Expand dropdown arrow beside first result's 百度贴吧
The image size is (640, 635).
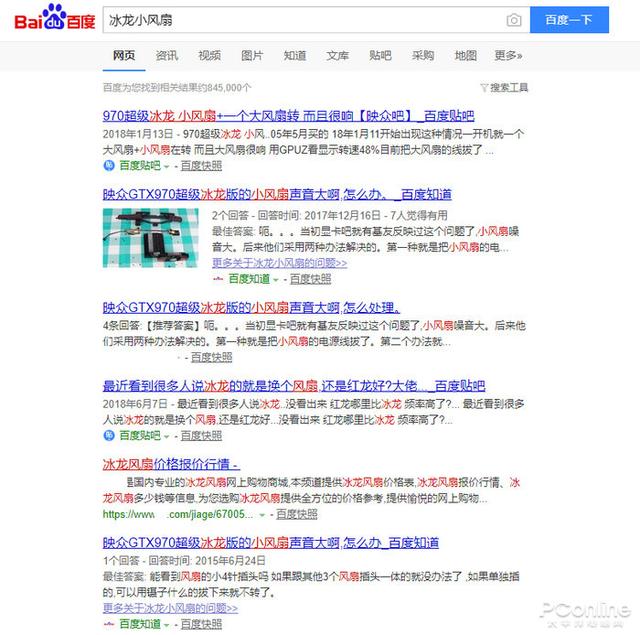click(x=167, y=166)
